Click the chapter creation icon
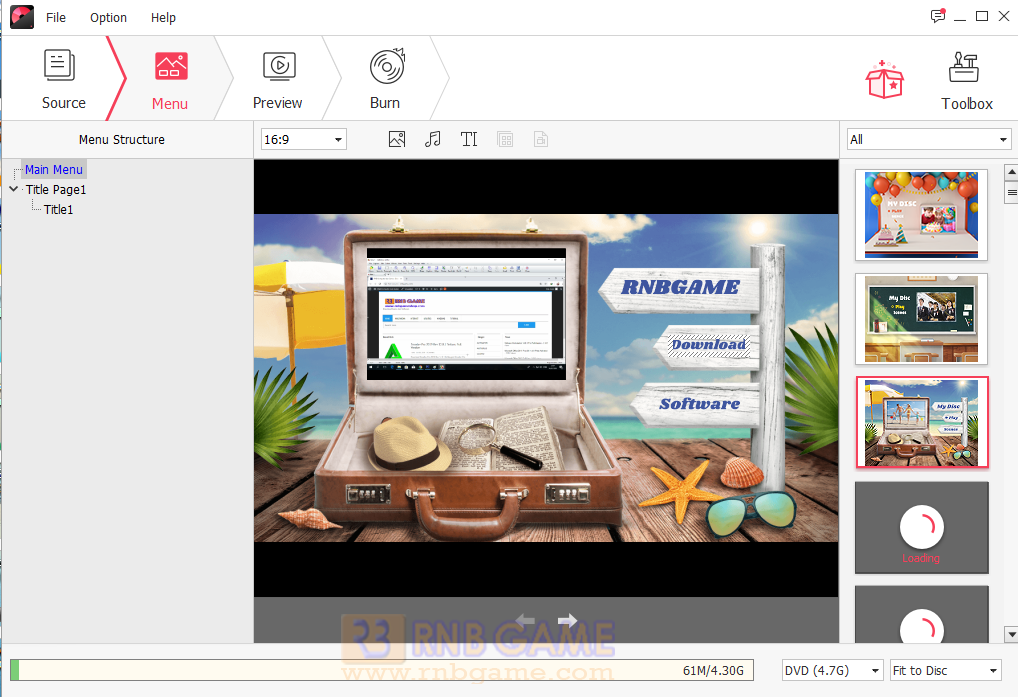 pyautogui.click(x=541, y=139)
